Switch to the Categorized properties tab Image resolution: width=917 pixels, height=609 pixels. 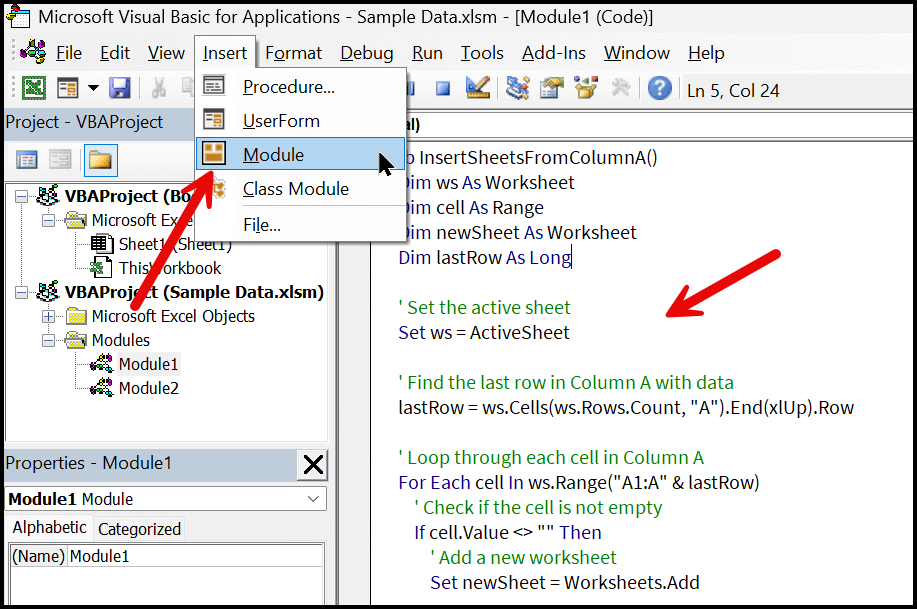pyautogui.click(x=139, y=529)
